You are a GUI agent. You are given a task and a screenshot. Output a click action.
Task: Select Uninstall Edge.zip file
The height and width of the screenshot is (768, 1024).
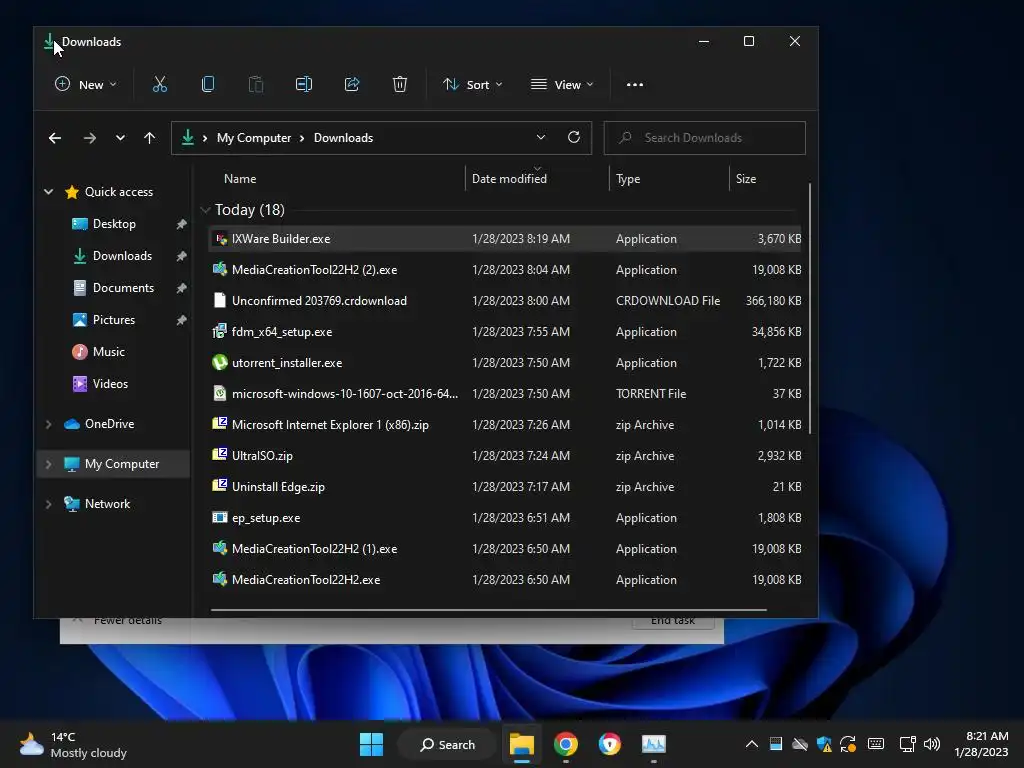tap(505, 487)
